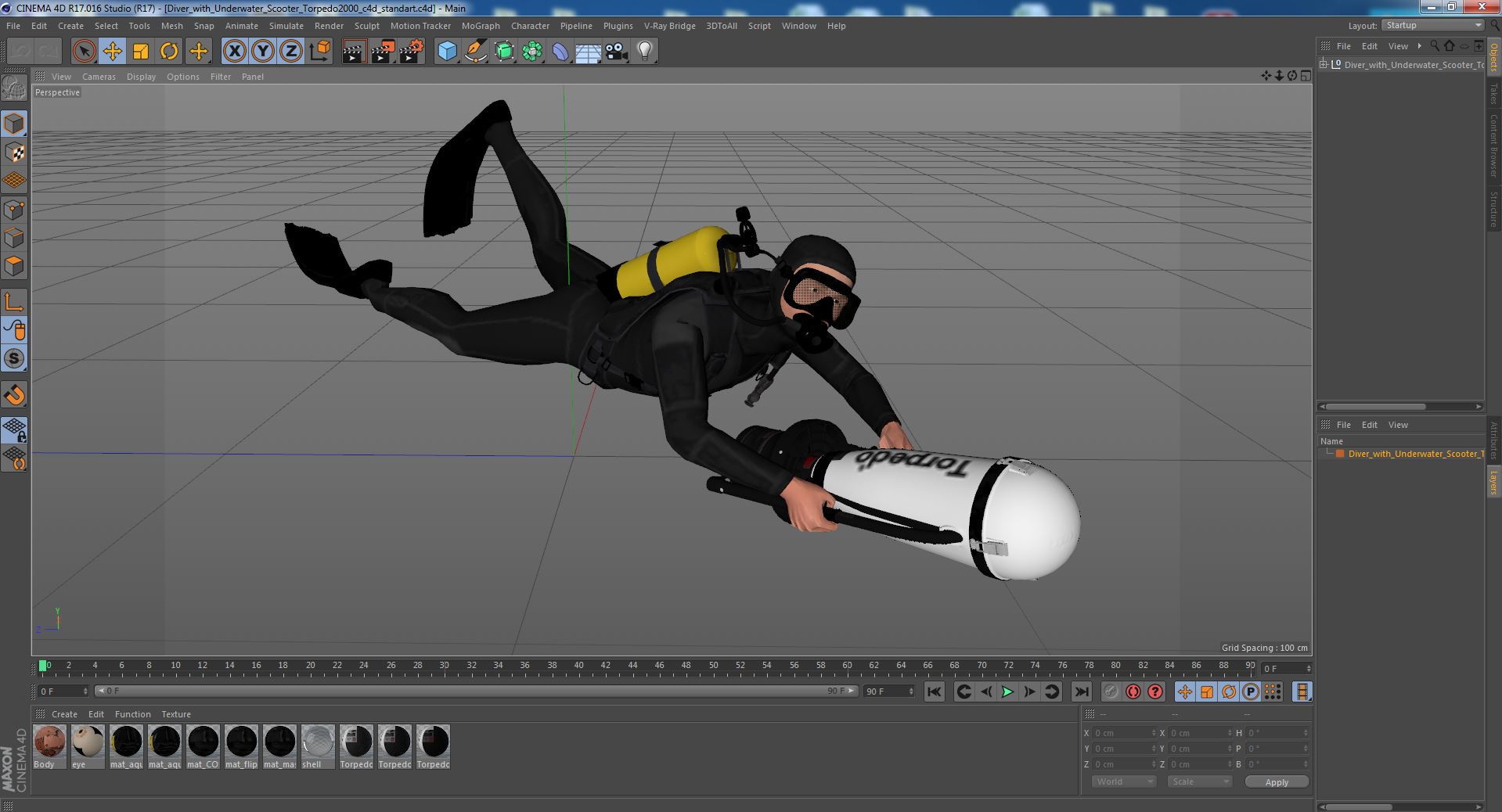Expand Diver_with_Underwater_Scooter object tree
The image size is (1502, 812).
[x=1324, y=65]
